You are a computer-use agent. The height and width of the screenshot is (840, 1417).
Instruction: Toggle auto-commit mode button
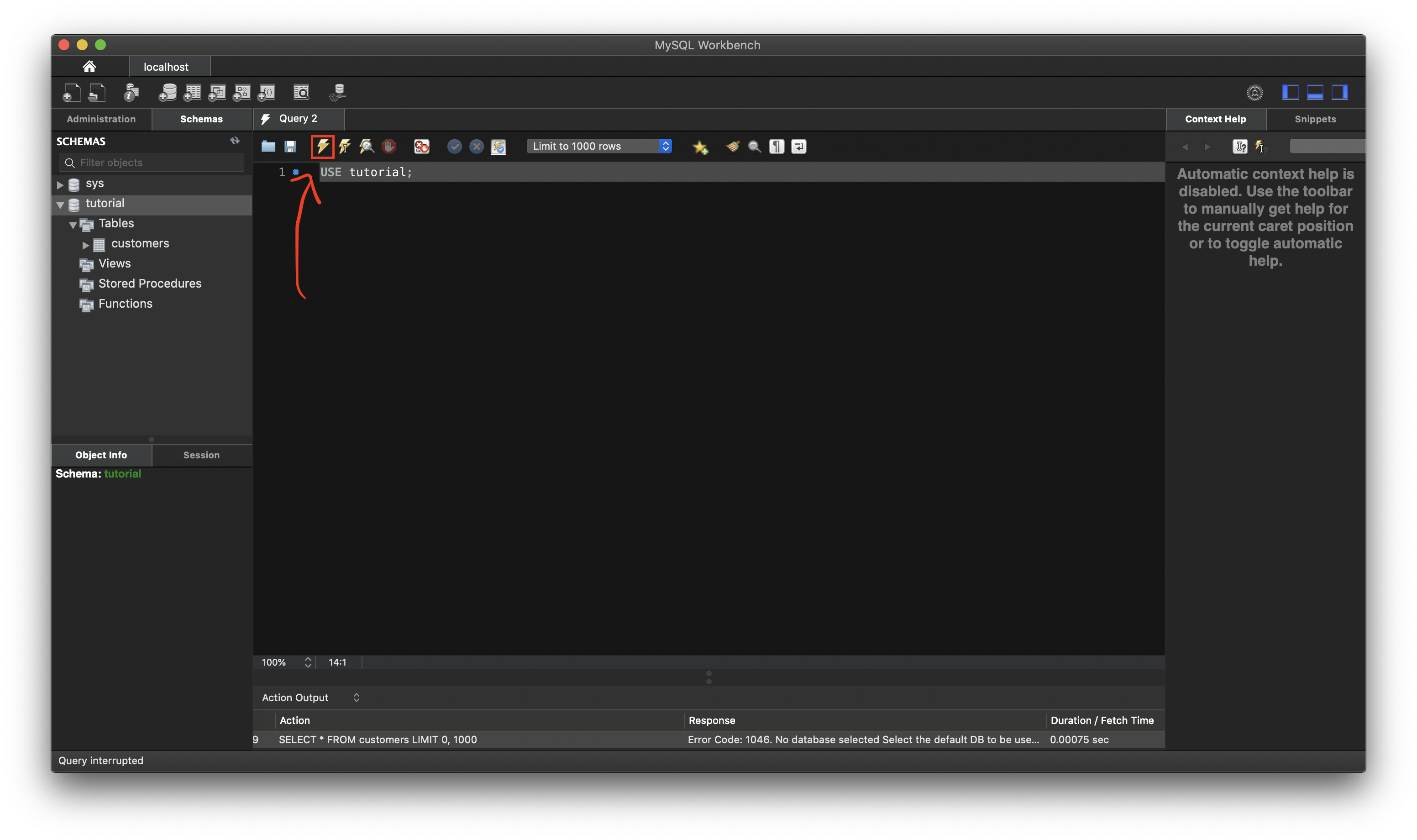(499, 147)
